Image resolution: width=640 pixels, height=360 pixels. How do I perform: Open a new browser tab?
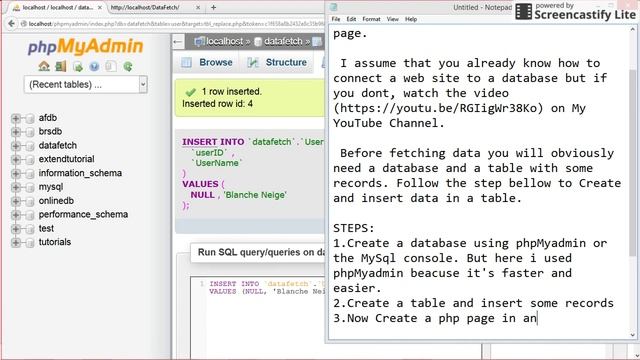(213, 7)
